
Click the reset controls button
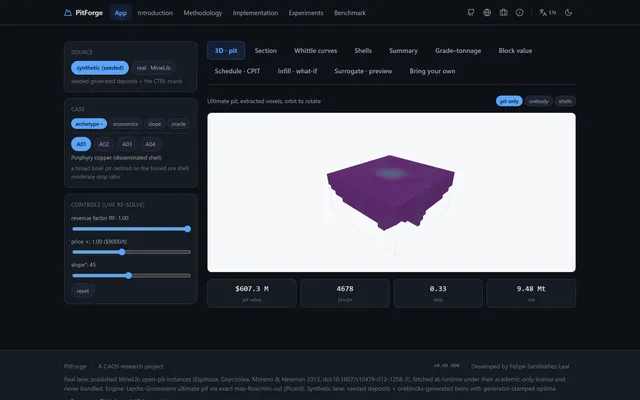coord(82,291)
